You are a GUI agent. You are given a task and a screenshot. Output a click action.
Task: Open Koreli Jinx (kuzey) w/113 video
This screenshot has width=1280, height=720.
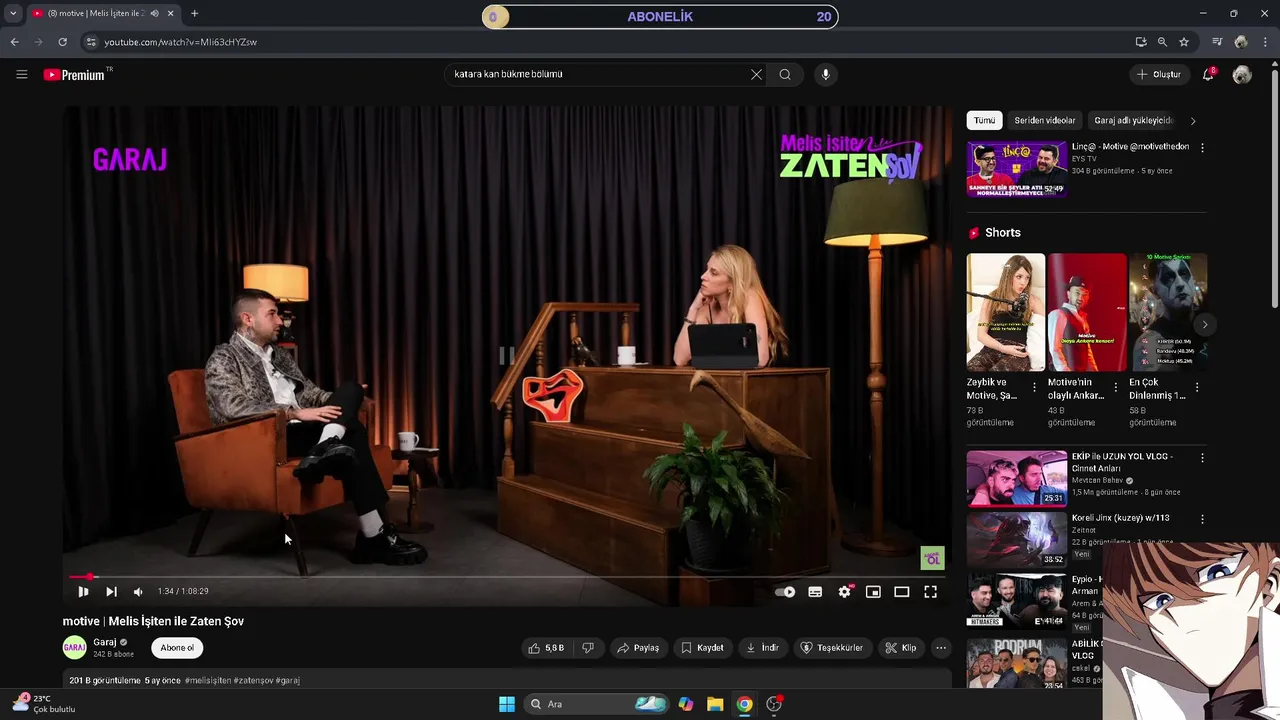[1017, 539]
